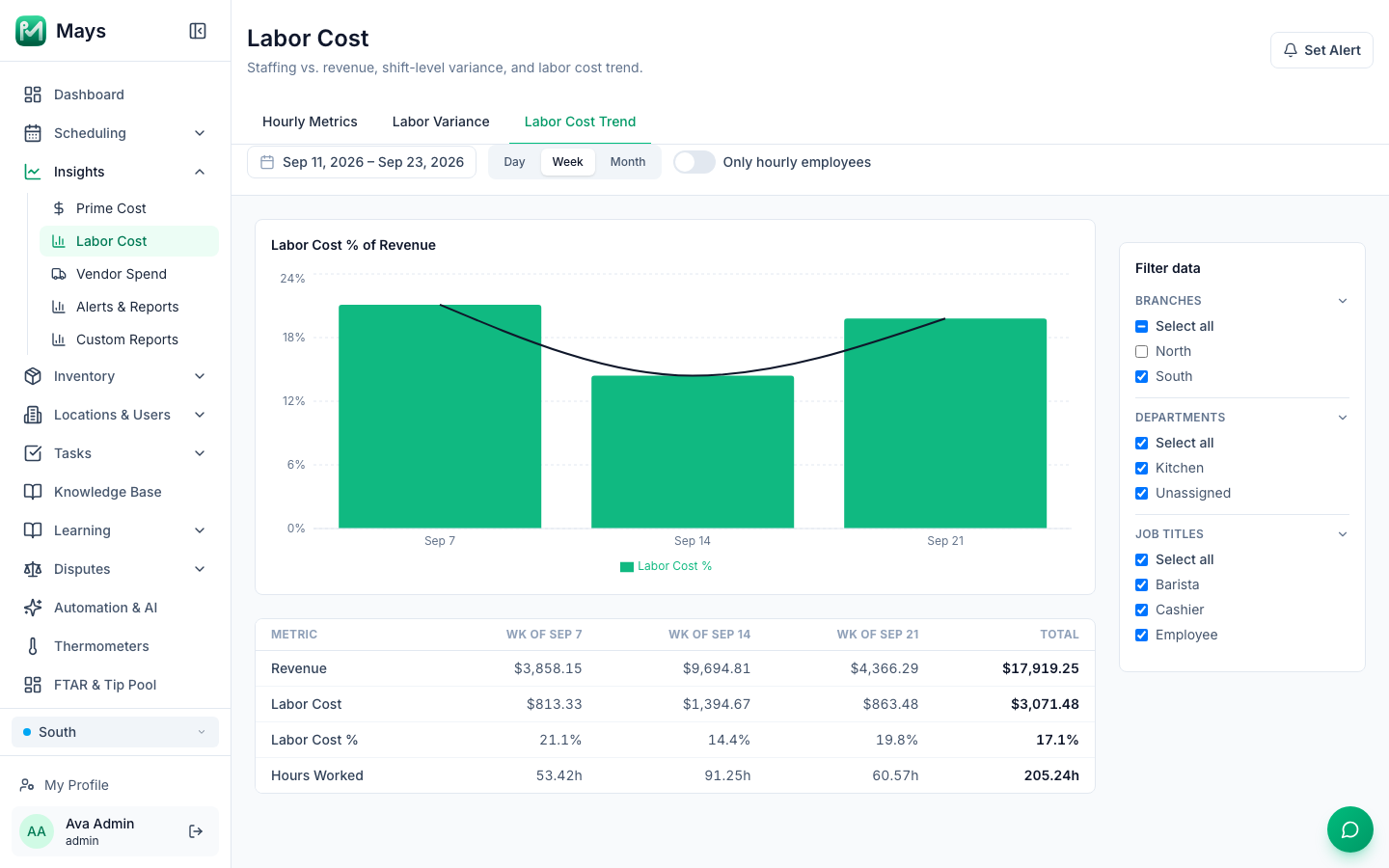Click the FTAR & Tip Pool icon
The height and width of the screenshot is (868, 1389).
[33, 685]
